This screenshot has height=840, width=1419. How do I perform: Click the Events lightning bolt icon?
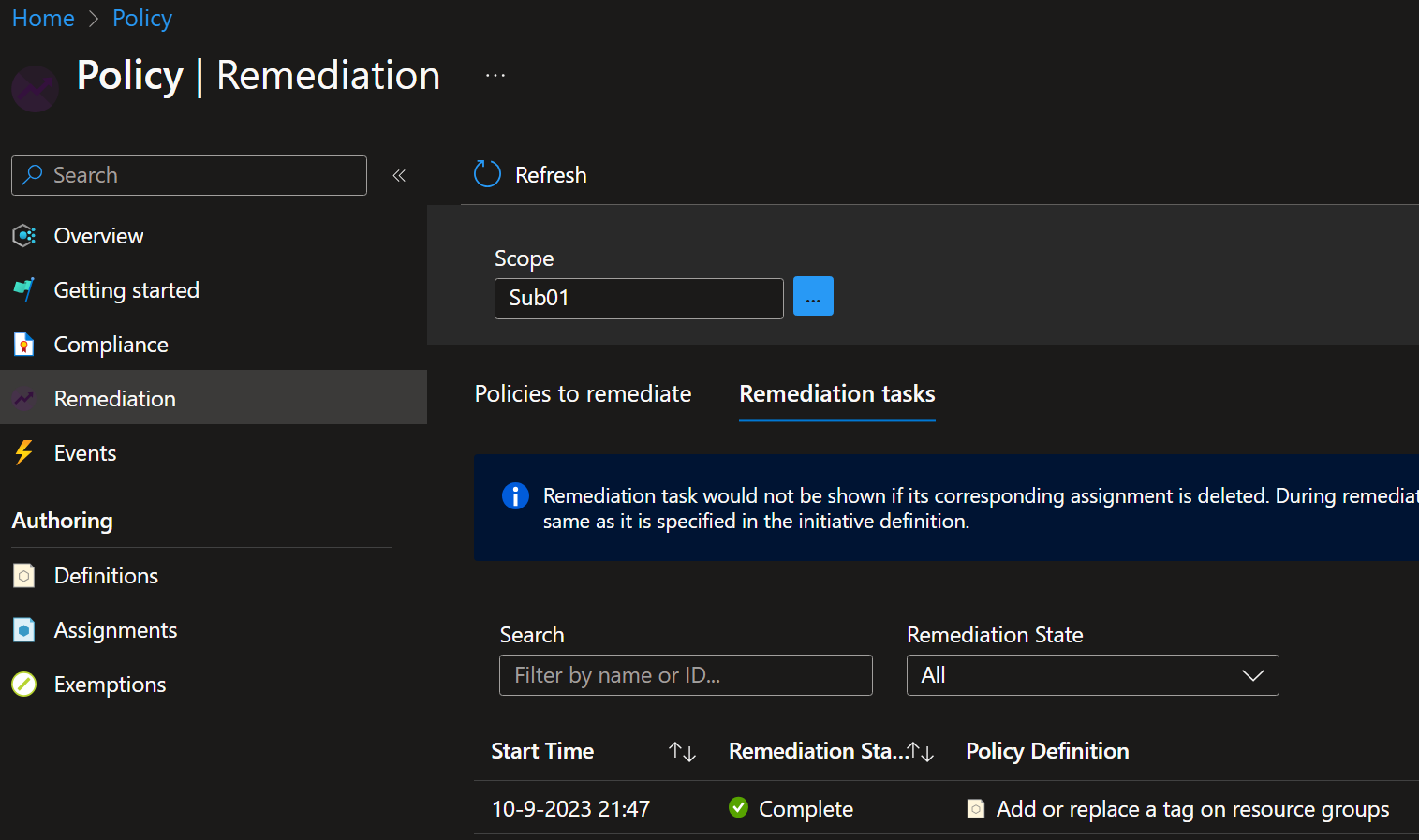[x=24, y=453]
